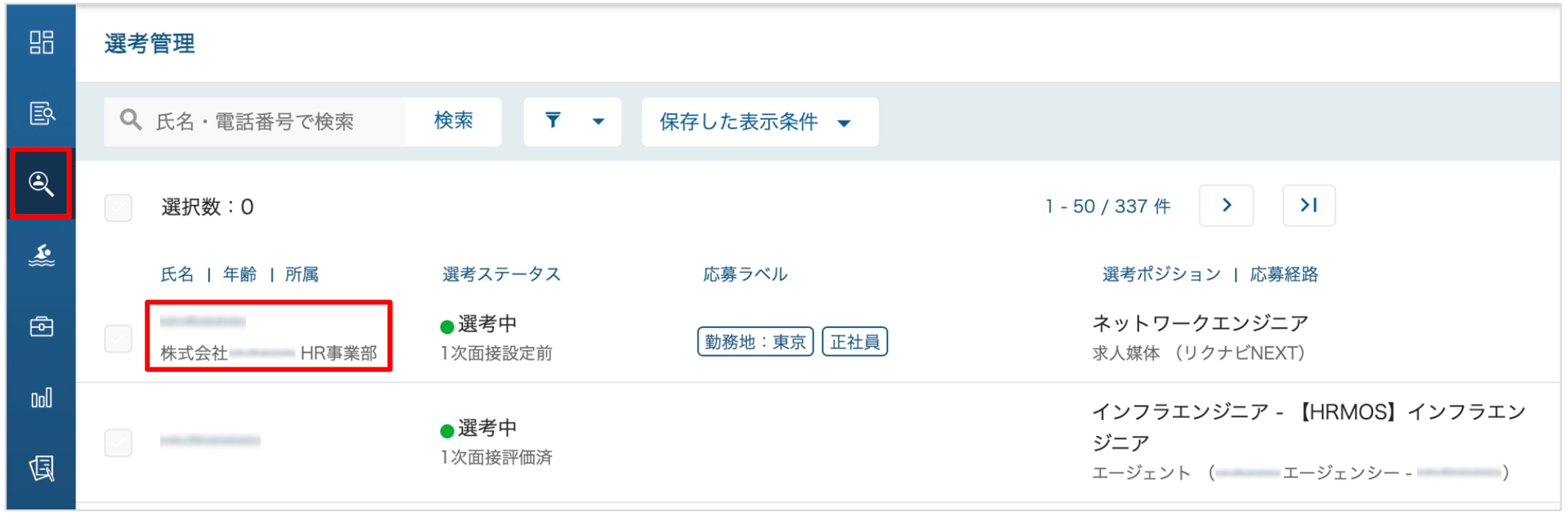Select the candidate search sidebar icon
The image size is (1568, 523).
41,183
